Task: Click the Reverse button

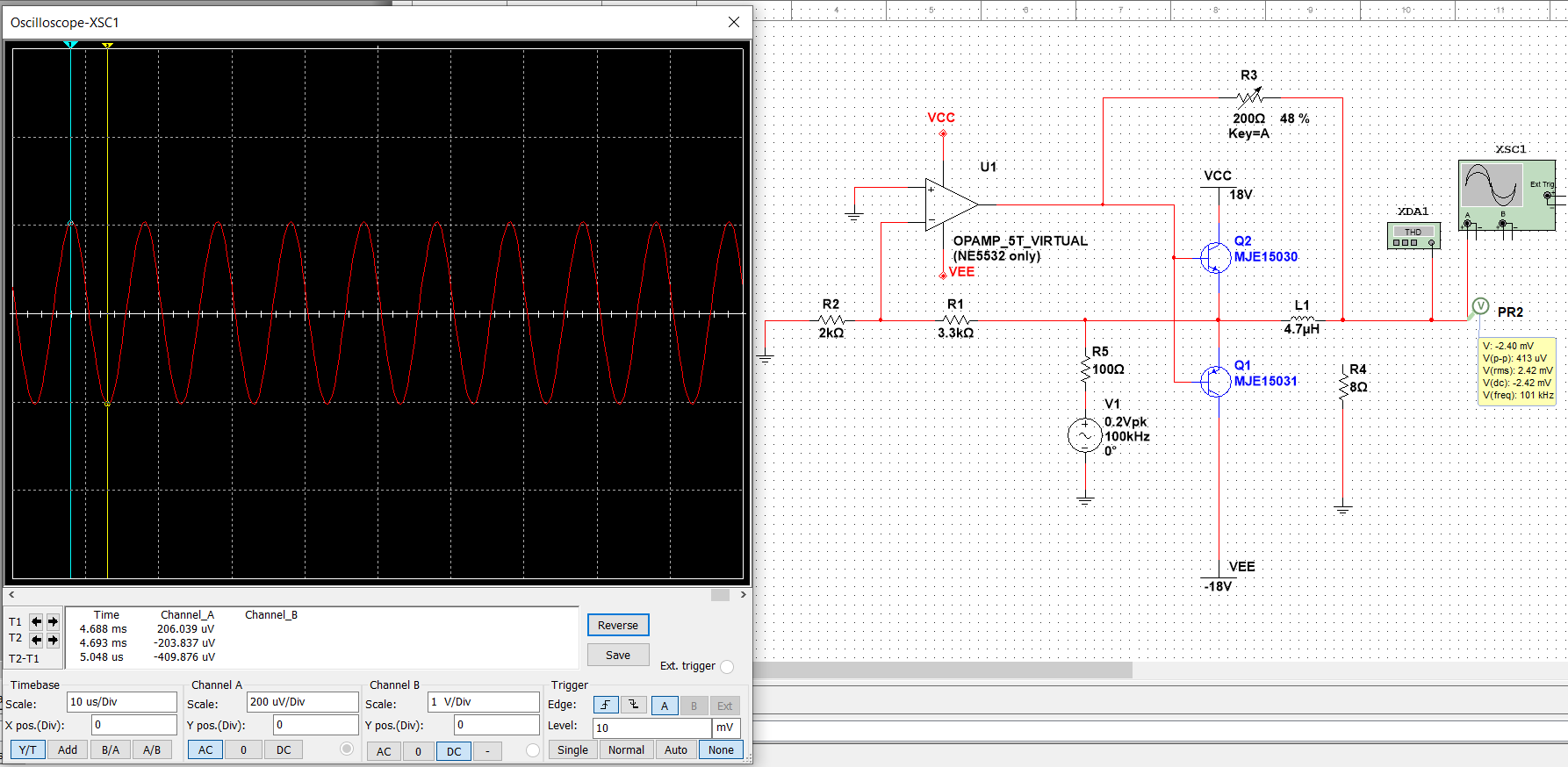Action: (x=618, y=625)
